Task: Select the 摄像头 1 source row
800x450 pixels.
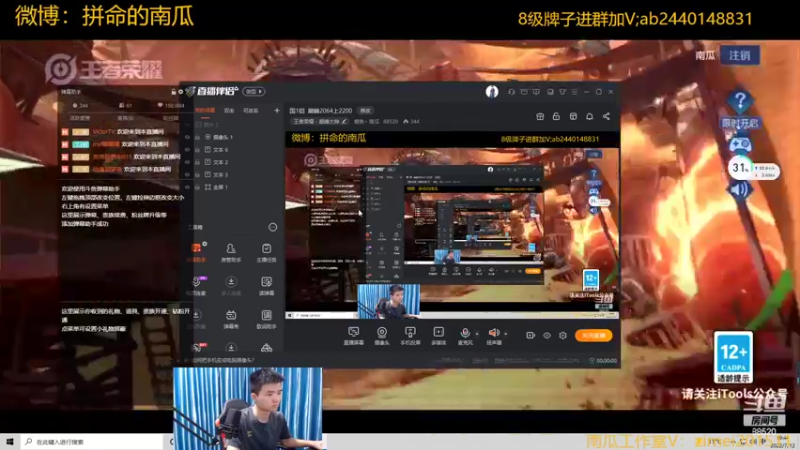Action: [233, 137]
